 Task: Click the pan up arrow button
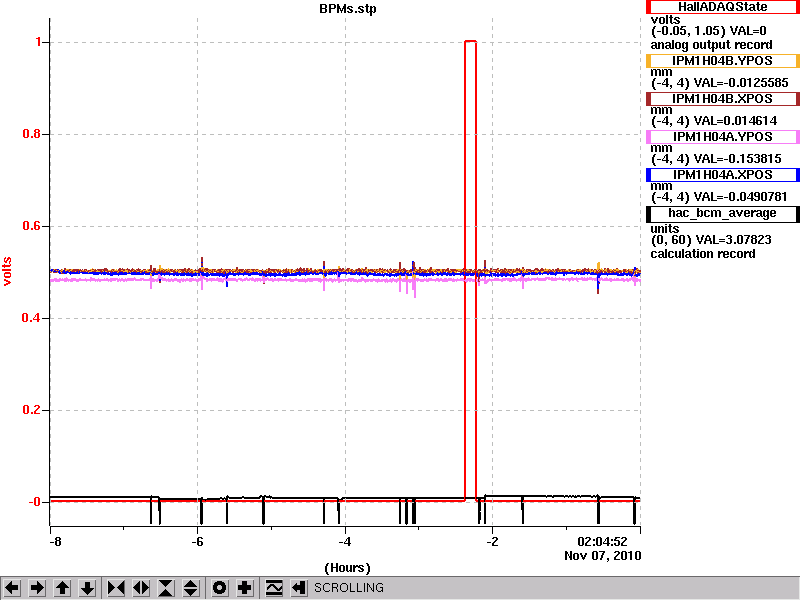pyautogui.click(x=62, y=588)
